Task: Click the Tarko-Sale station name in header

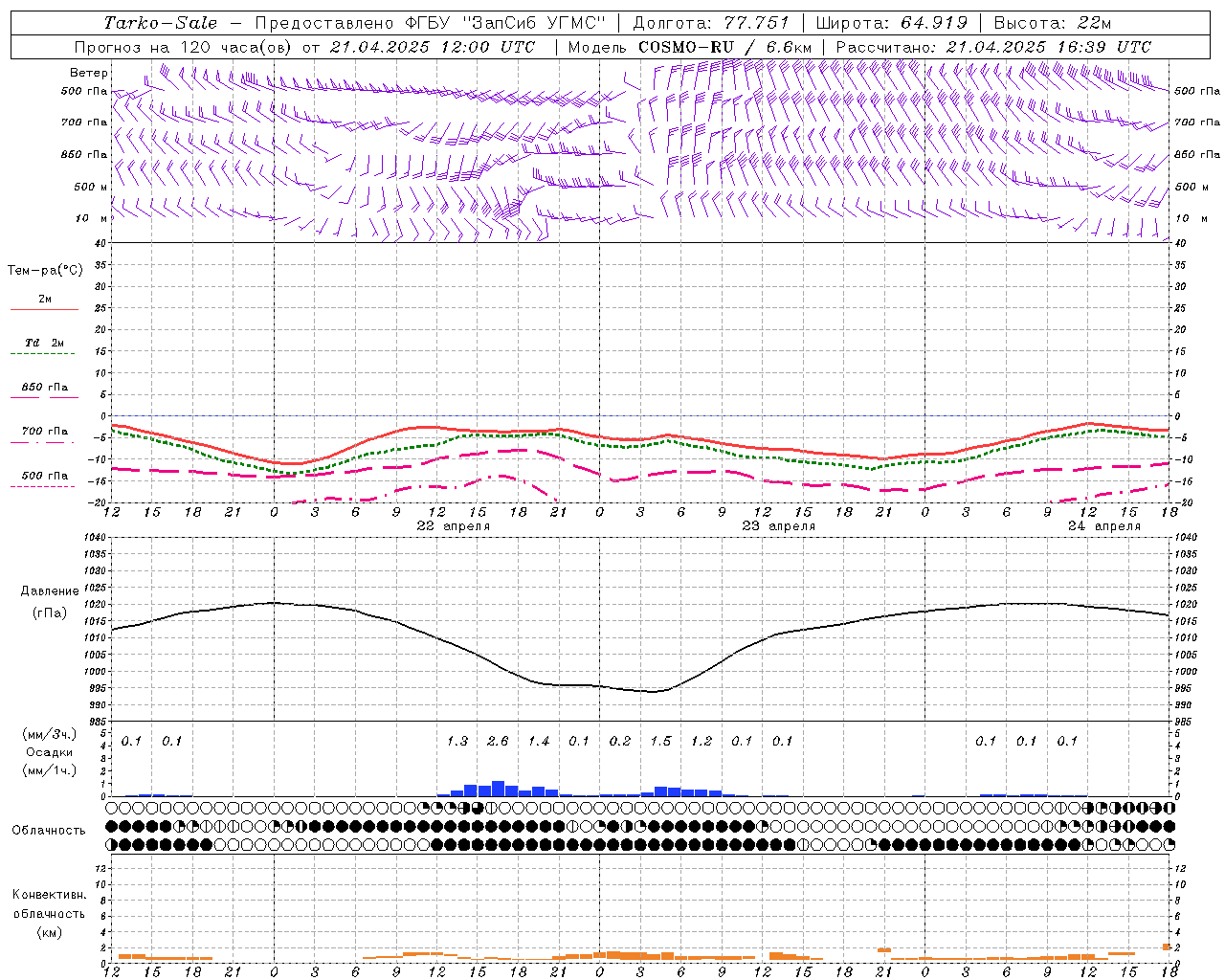Action: pyautogui.click(x=161, y=23)
